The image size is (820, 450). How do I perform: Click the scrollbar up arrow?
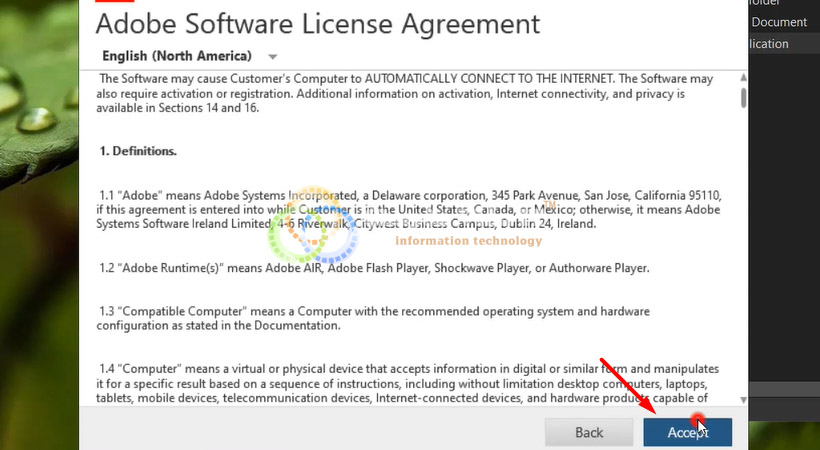743,78
